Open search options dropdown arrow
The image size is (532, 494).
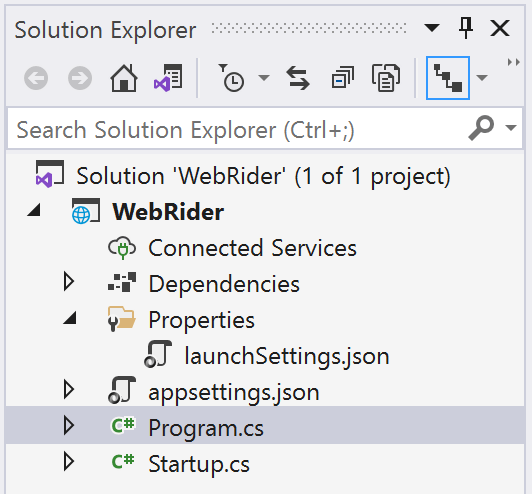point(511,128)
